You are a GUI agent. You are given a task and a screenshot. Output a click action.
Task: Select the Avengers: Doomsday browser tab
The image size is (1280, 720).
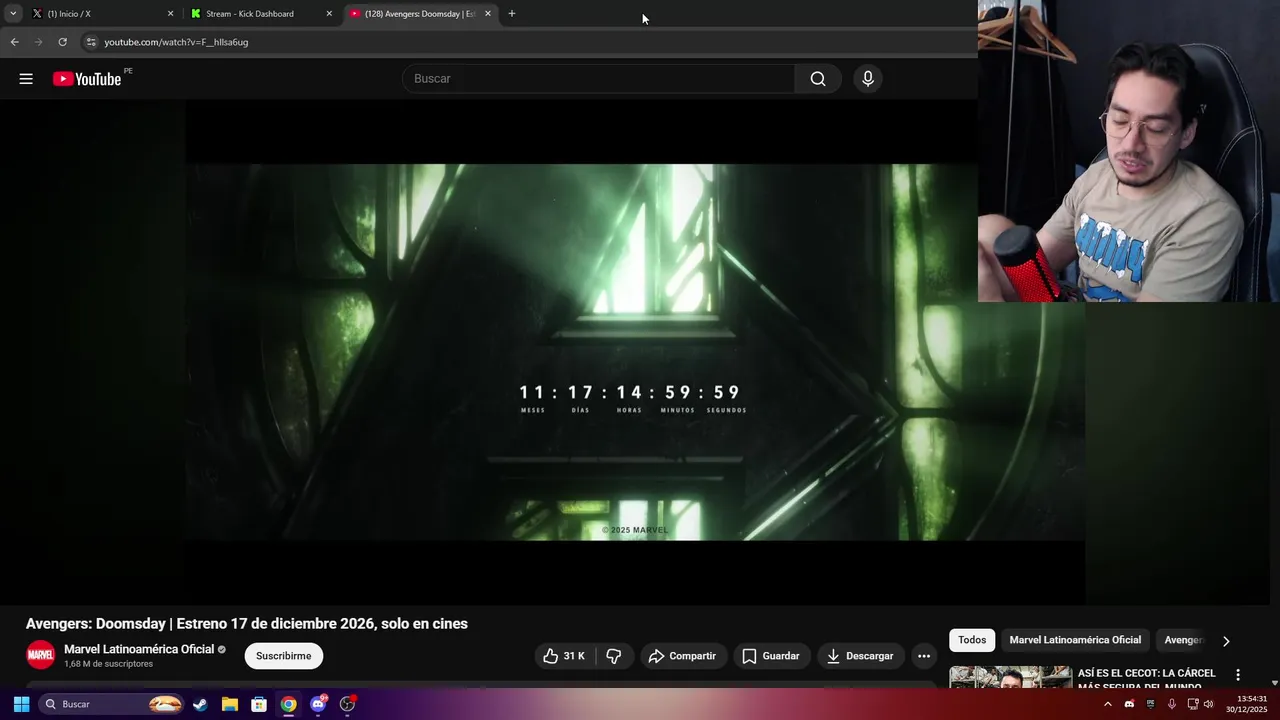pos(419,14)
